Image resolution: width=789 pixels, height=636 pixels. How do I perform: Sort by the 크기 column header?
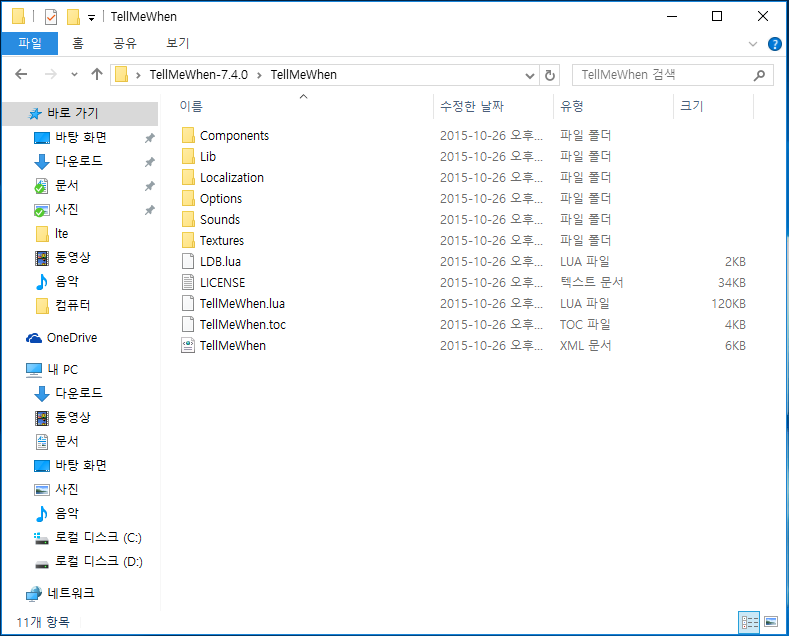tap(691, 106)
